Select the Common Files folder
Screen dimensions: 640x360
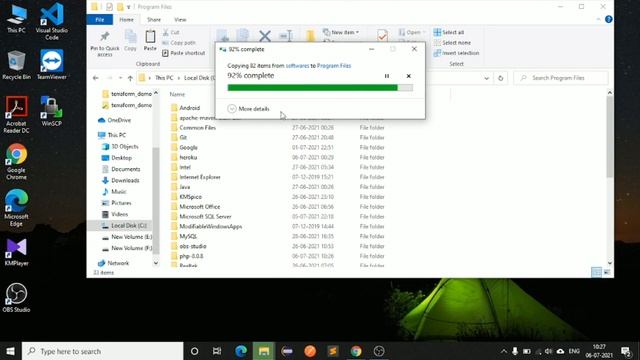(198, 128)
